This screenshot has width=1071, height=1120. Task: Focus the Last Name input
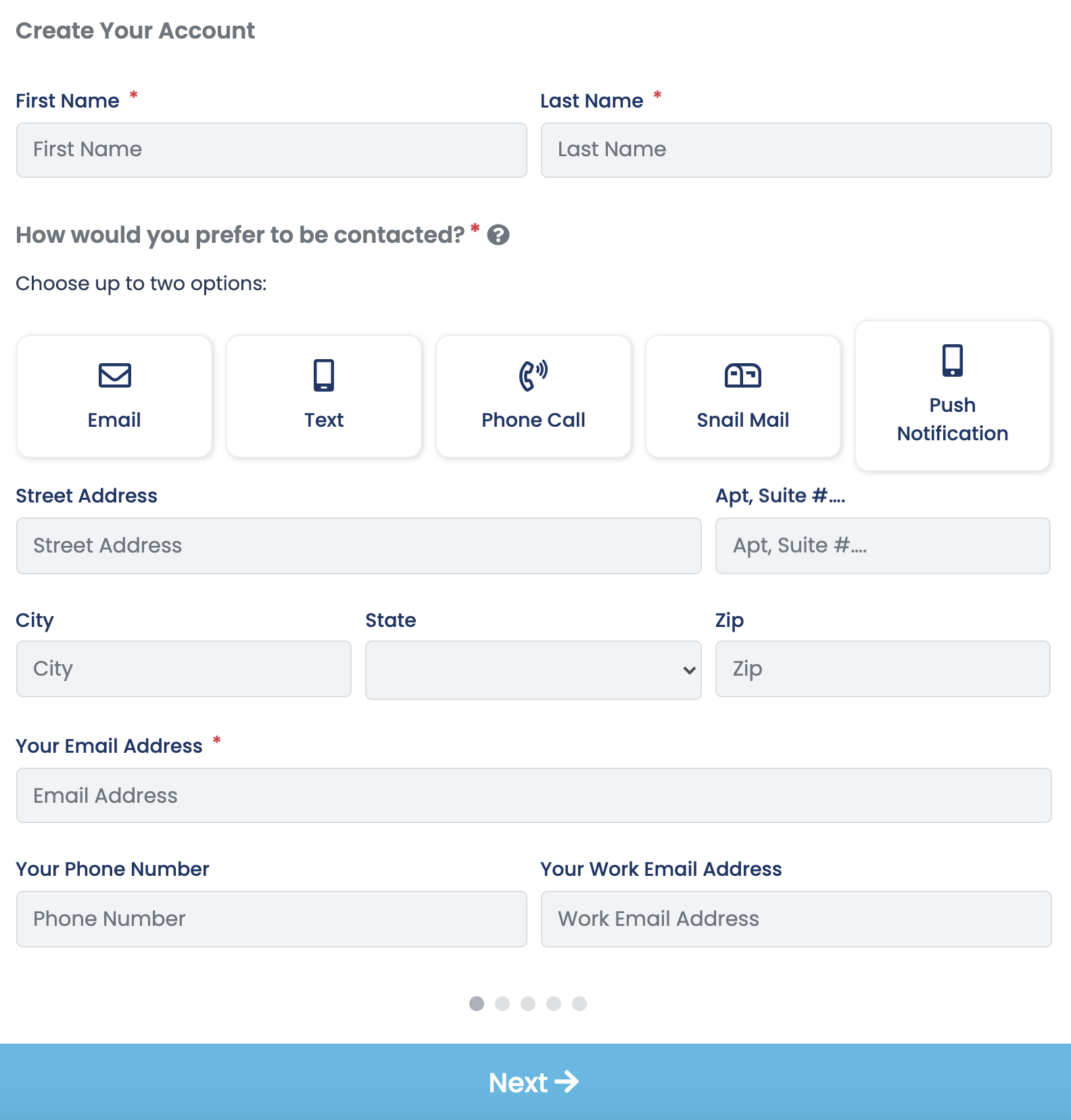tap(796, 150)
